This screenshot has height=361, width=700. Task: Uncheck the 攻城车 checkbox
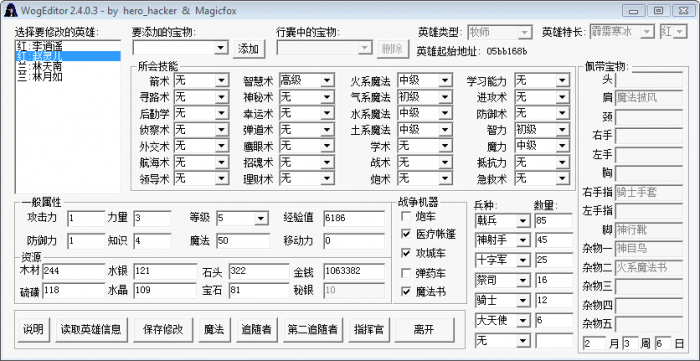click(x=406, y=253)
